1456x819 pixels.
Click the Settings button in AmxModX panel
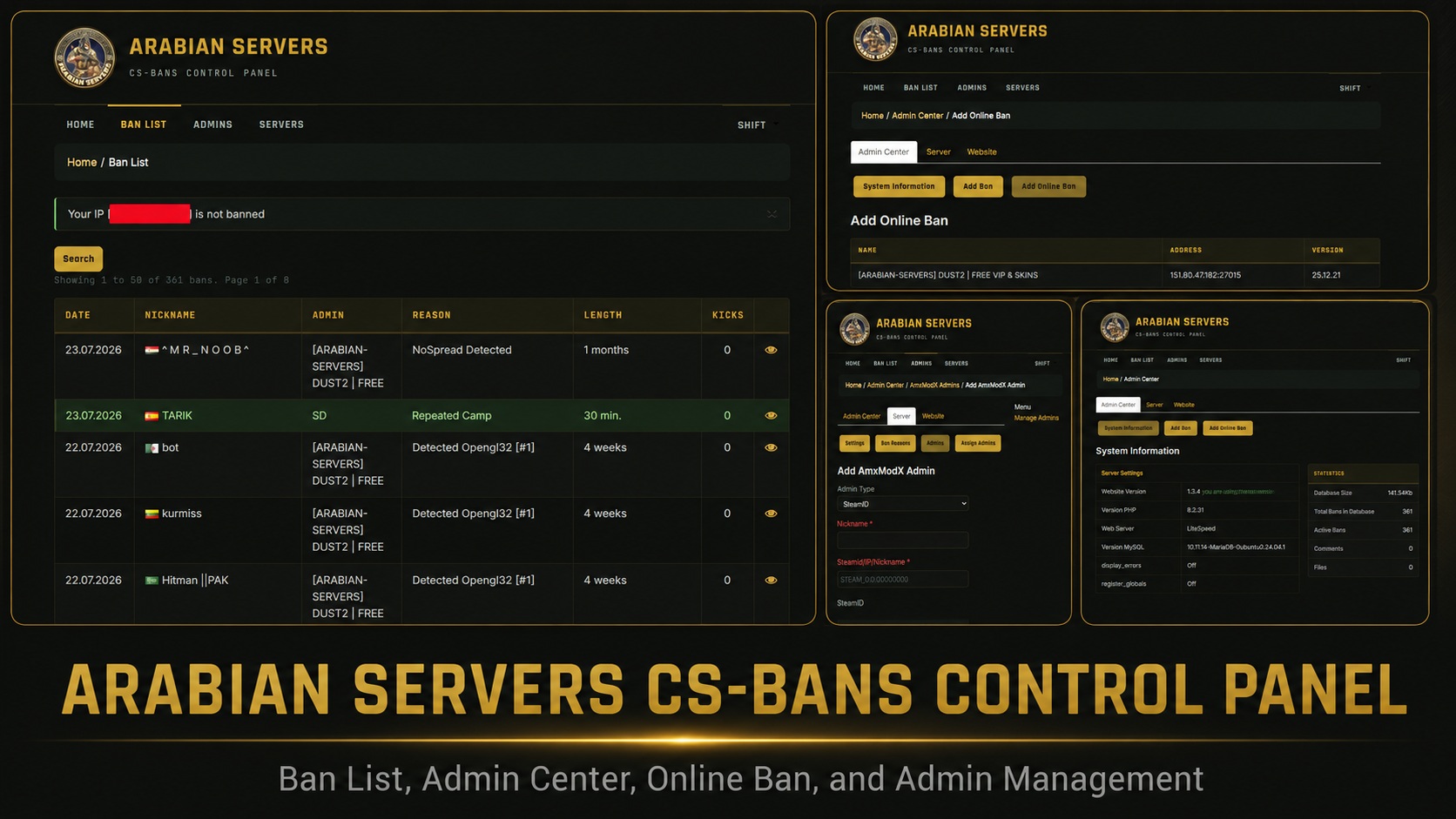tap(854, 443)
